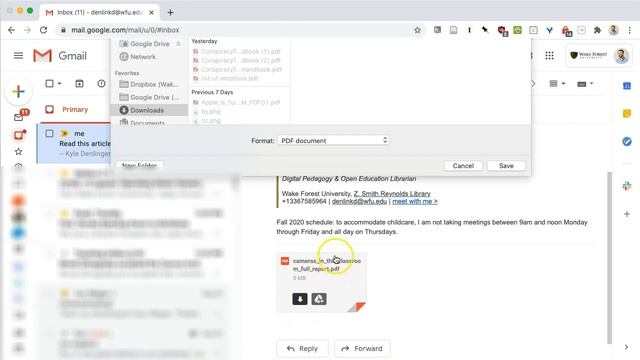
Task: Cancel the save dialog
Action: tap(463, 166)
